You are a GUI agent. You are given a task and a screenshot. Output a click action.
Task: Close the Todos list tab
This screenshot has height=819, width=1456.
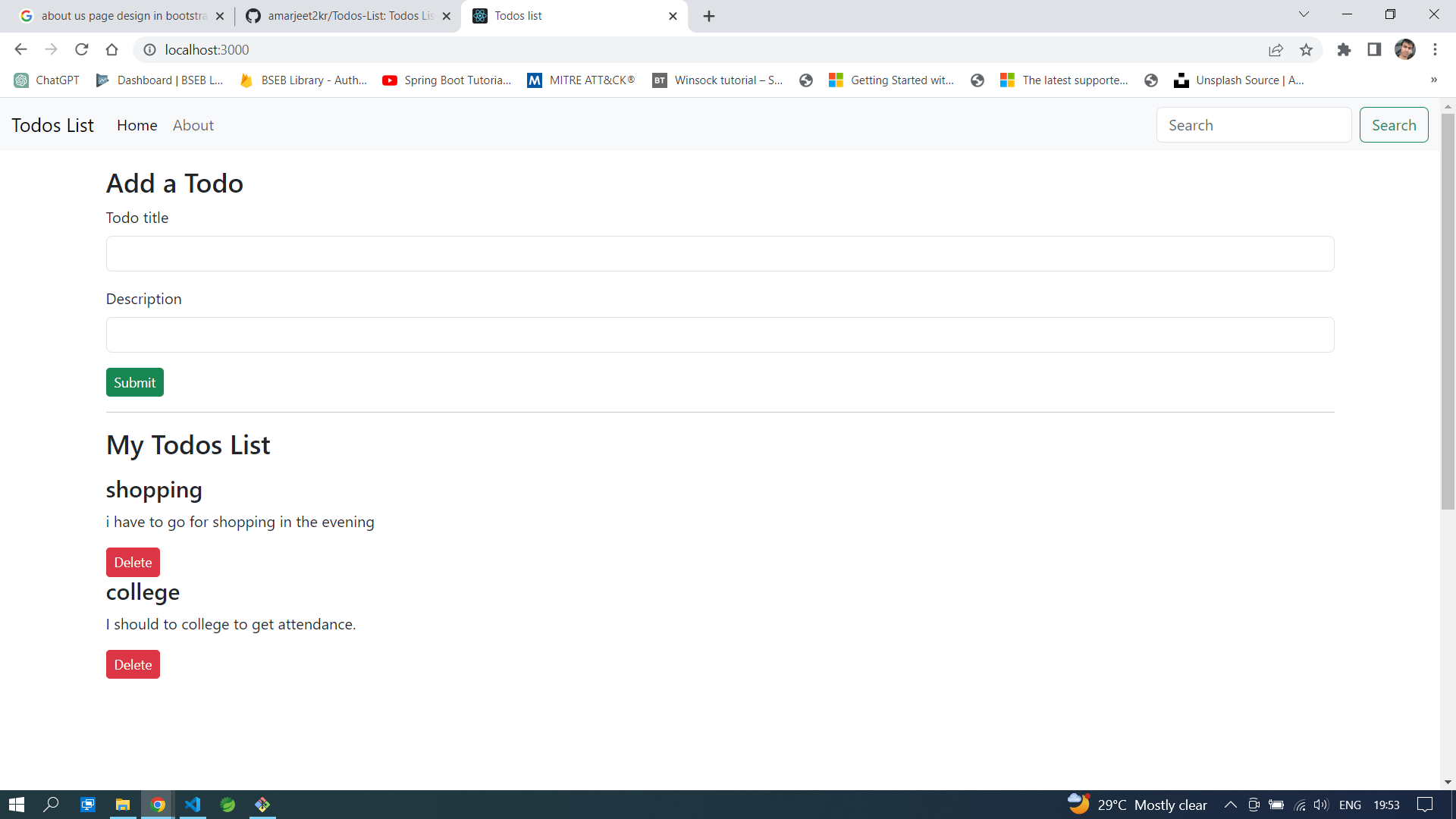[673, 16]
